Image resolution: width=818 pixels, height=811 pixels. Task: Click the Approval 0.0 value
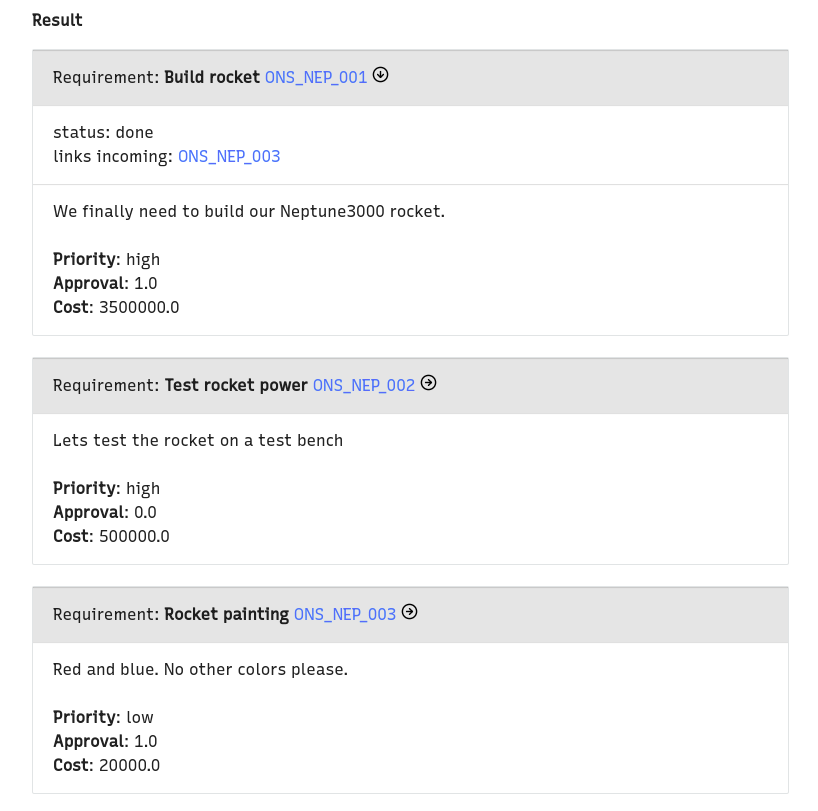point(145,512)
